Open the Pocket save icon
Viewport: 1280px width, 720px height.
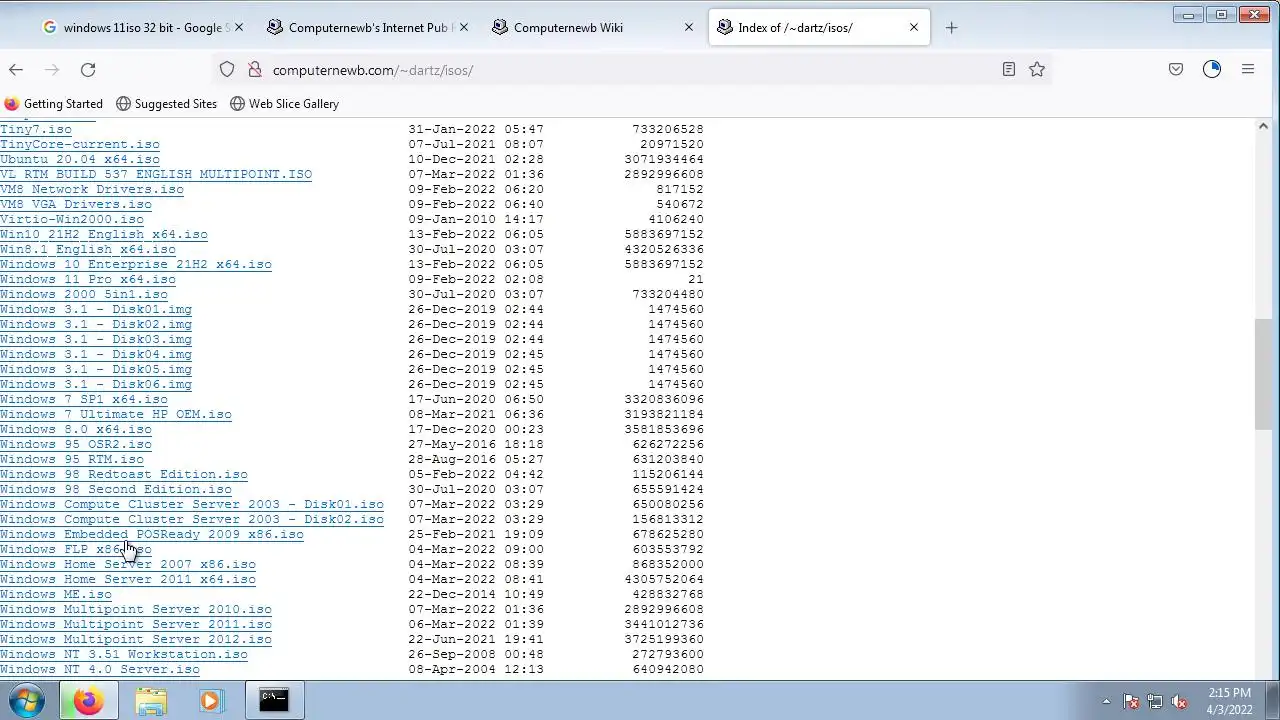pyautogui.click(x=1176, y=69)
